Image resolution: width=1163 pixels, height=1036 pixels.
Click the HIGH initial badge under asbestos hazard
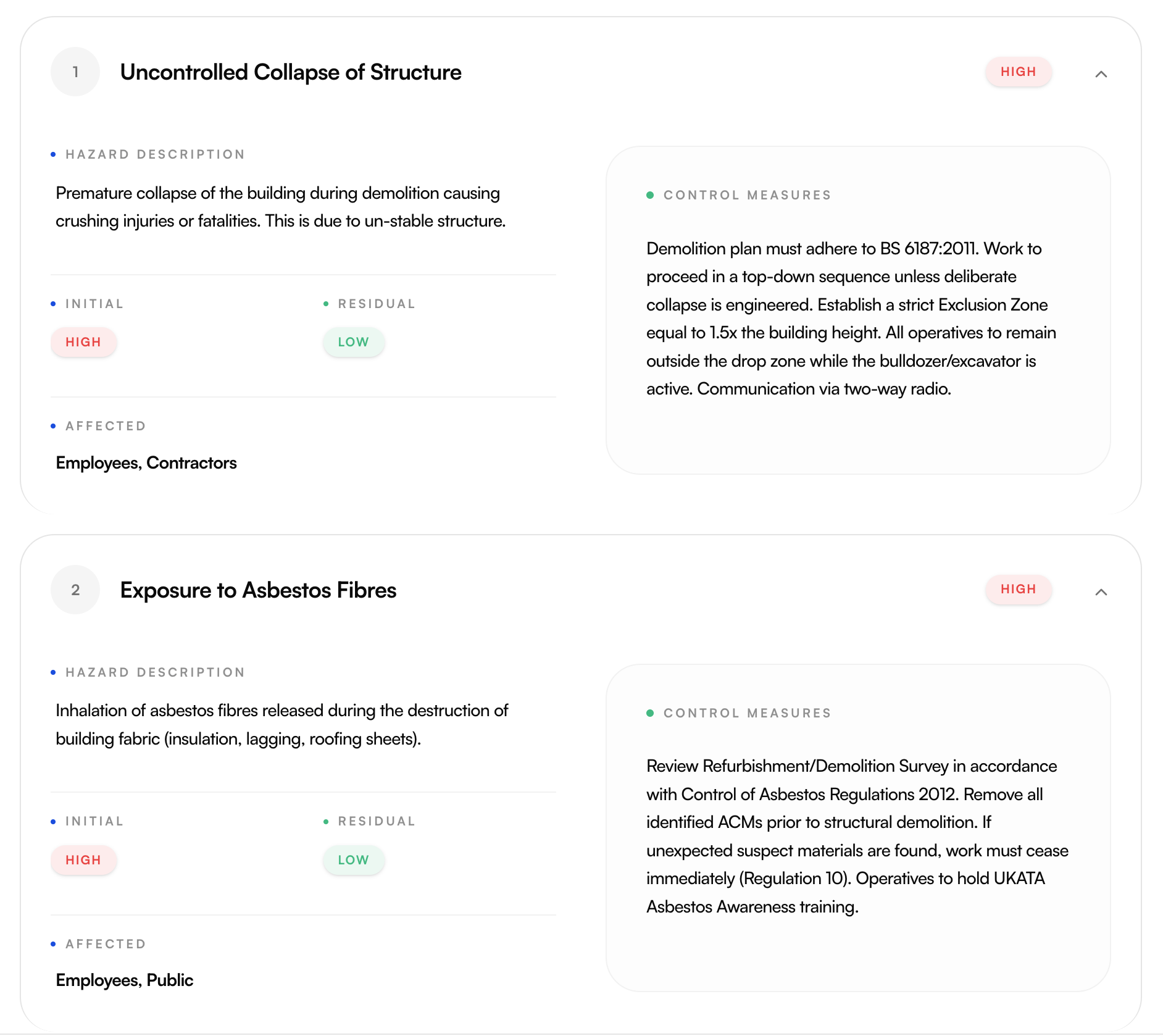pyautogui.click(x=84, y=859)
